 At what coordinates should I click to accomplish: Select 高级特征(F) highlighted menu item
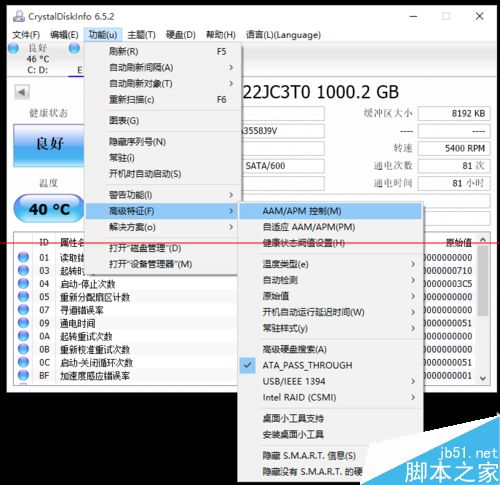[x=163, y=211]
